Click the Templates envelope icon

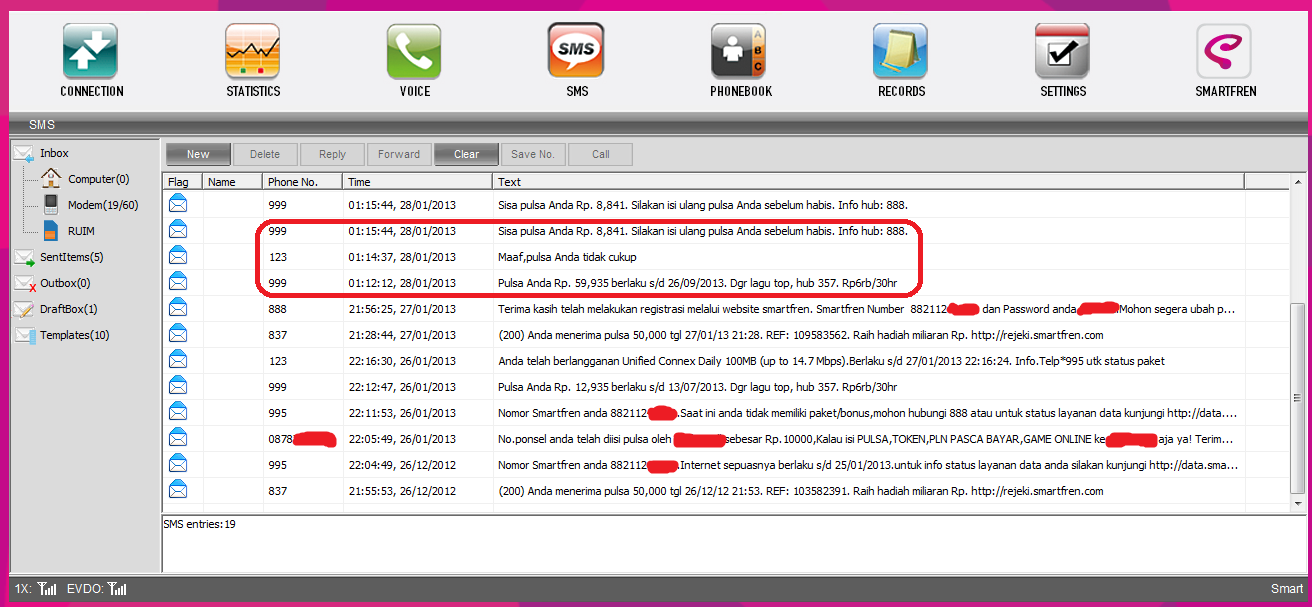[x=23, y=335]
